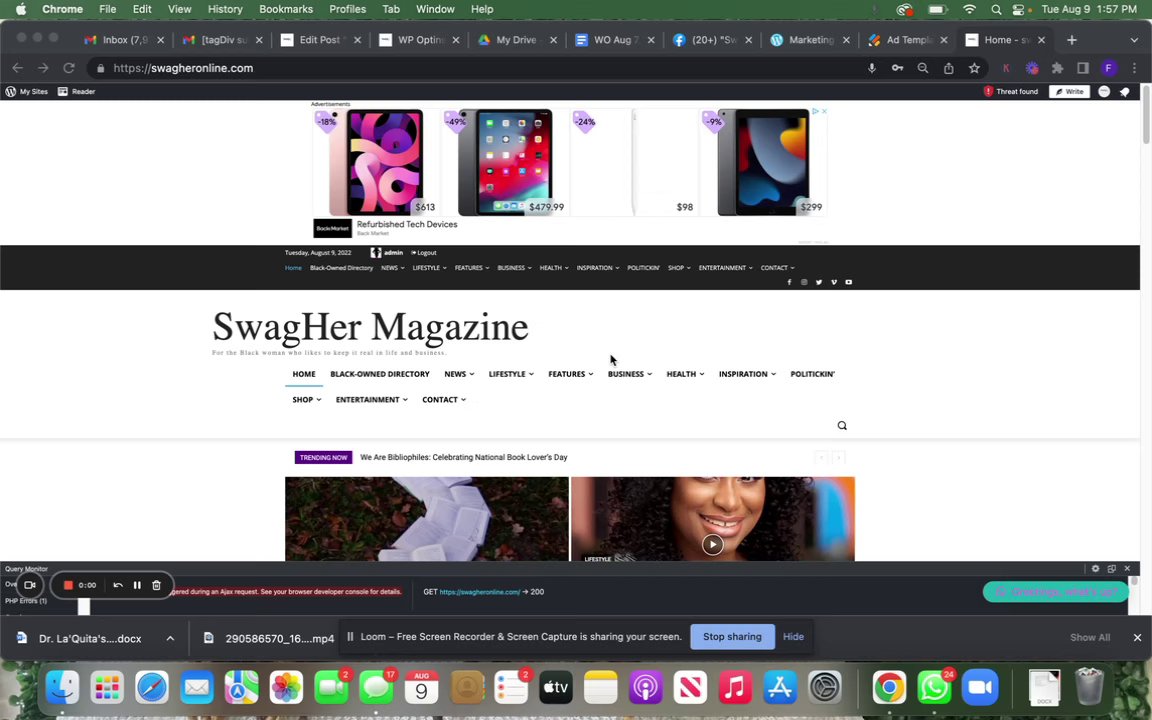The image size is (1152, 720).
Task: Pop out Query Monitor panel icon
Action: click(x=1112, y=569)
